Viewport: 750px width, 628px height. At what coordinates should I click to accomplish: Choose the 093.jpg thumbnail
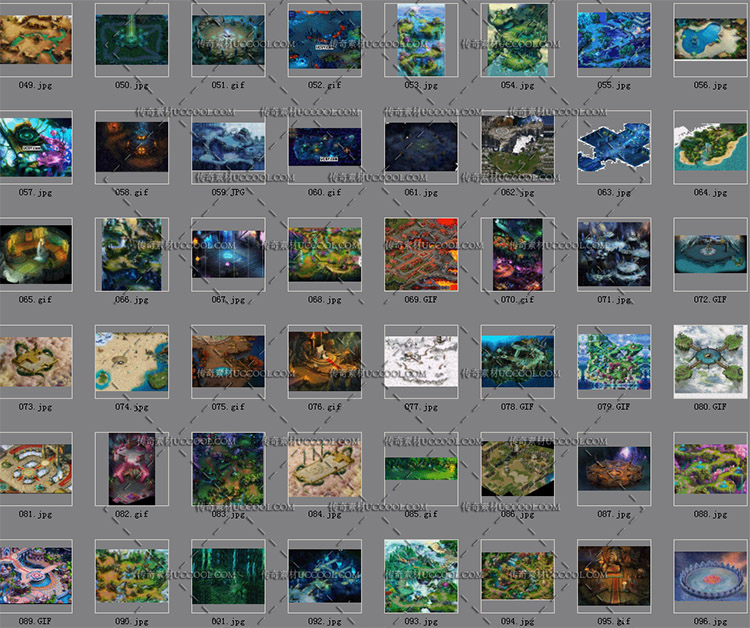click(421, 576)
